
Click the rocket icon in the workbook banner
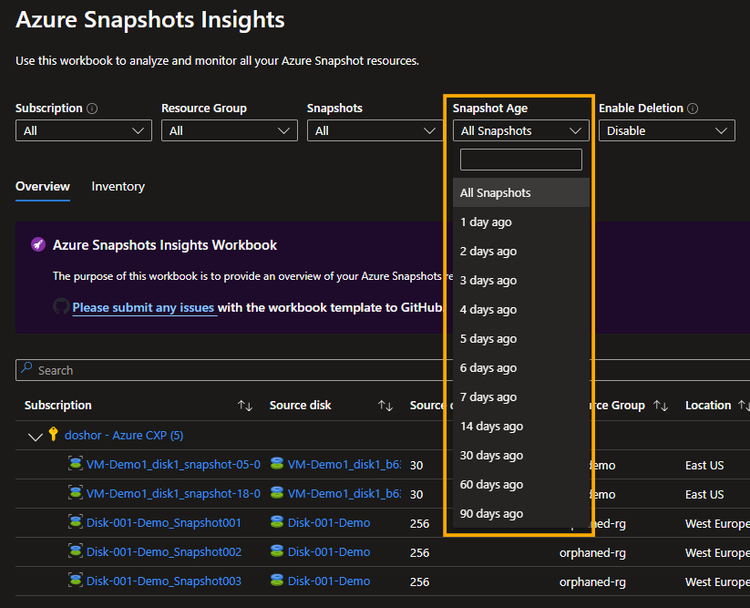pos(38,245)
